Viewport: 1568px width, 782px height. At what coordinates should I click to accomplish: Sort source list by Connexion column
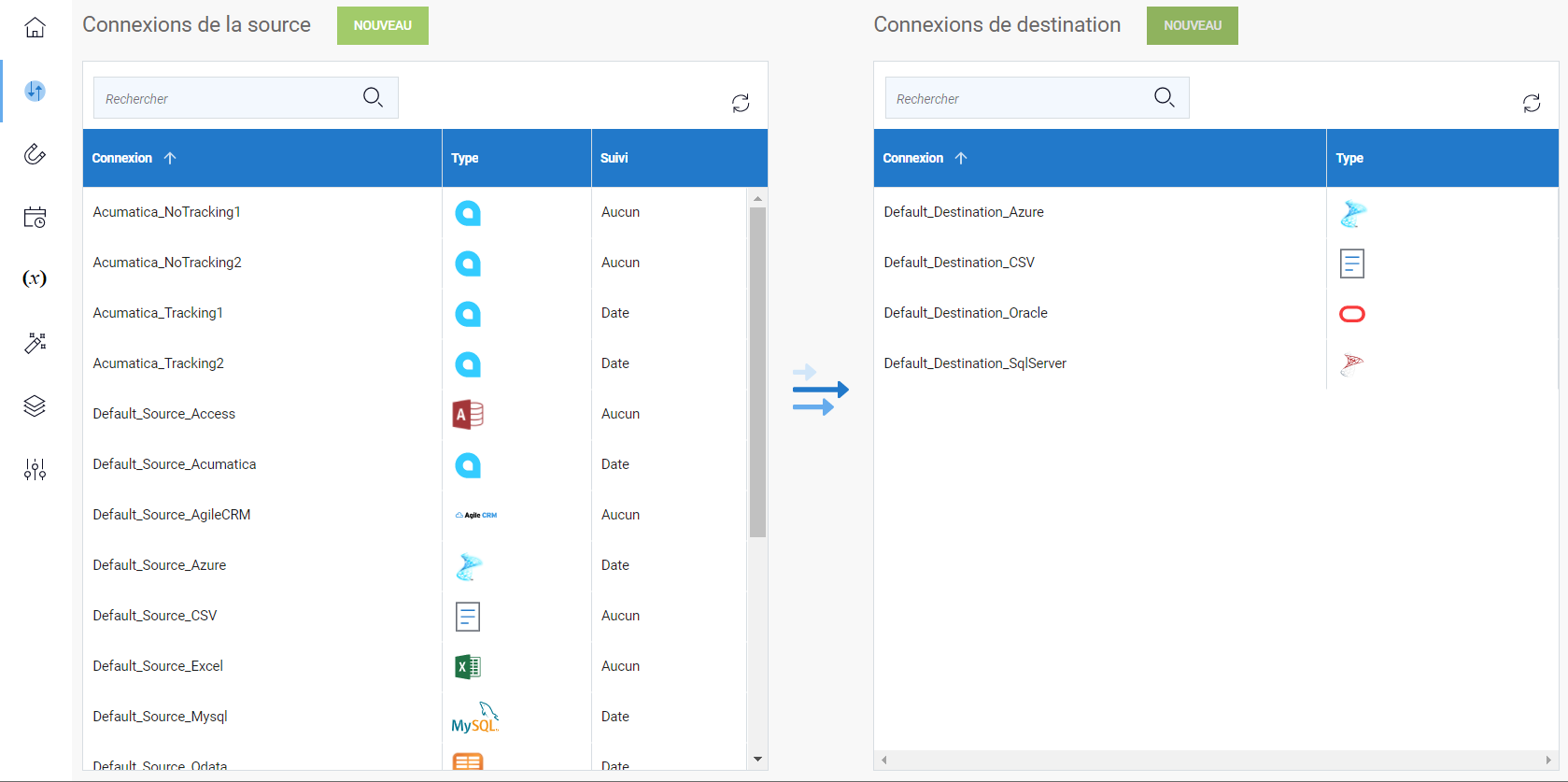click(x=122, y=158)
